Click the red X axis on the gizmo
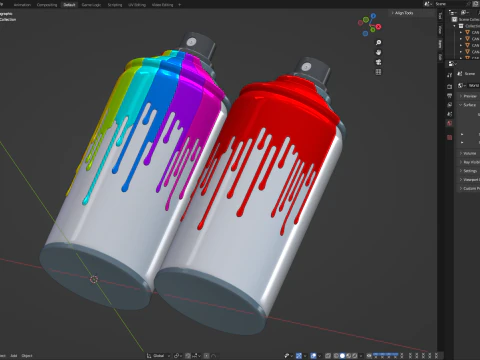This screenshot has height=360, width=480. [379, 27]
